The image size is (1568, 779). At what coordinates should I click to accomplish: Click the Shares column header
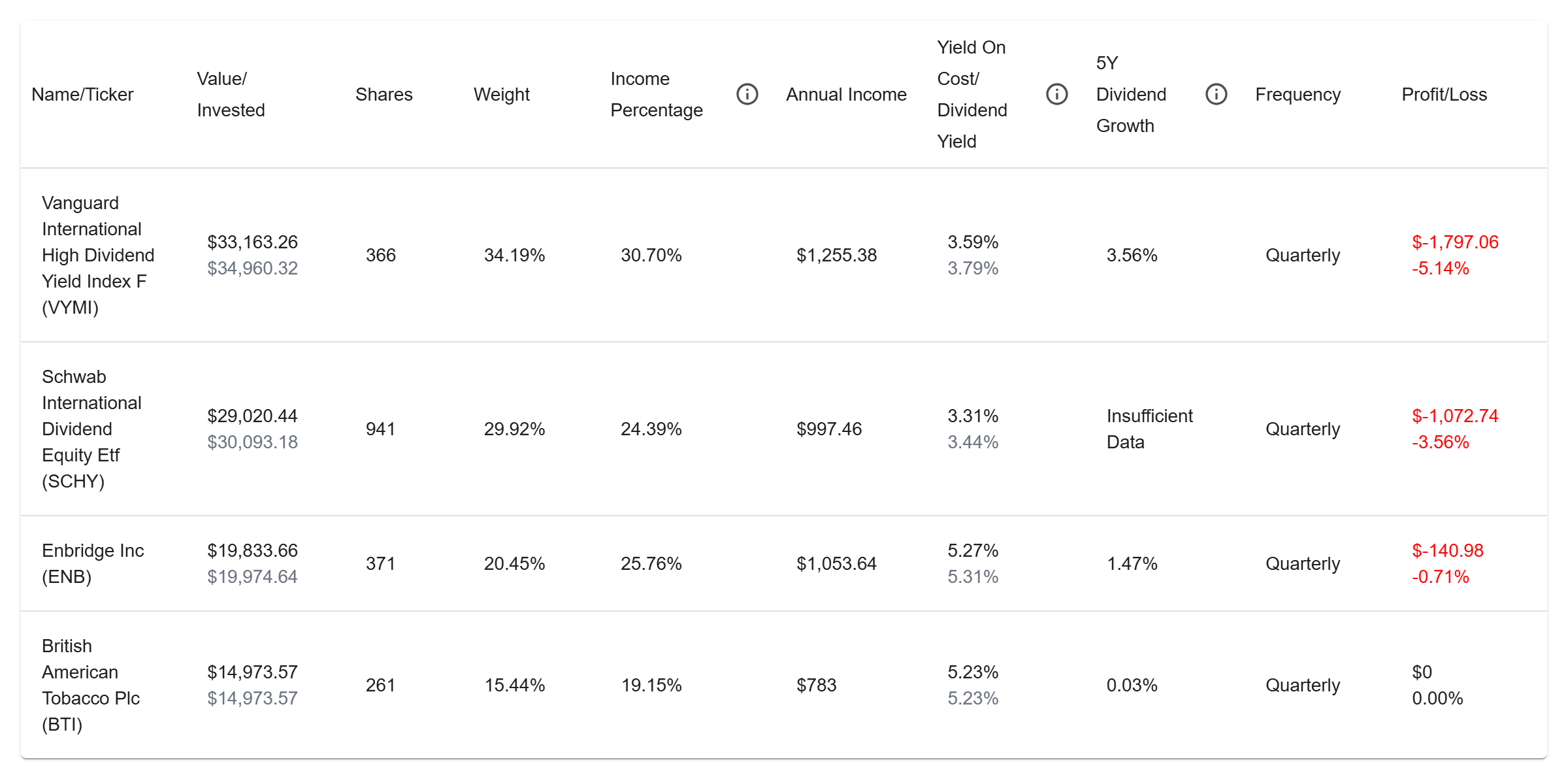[384, 94]
